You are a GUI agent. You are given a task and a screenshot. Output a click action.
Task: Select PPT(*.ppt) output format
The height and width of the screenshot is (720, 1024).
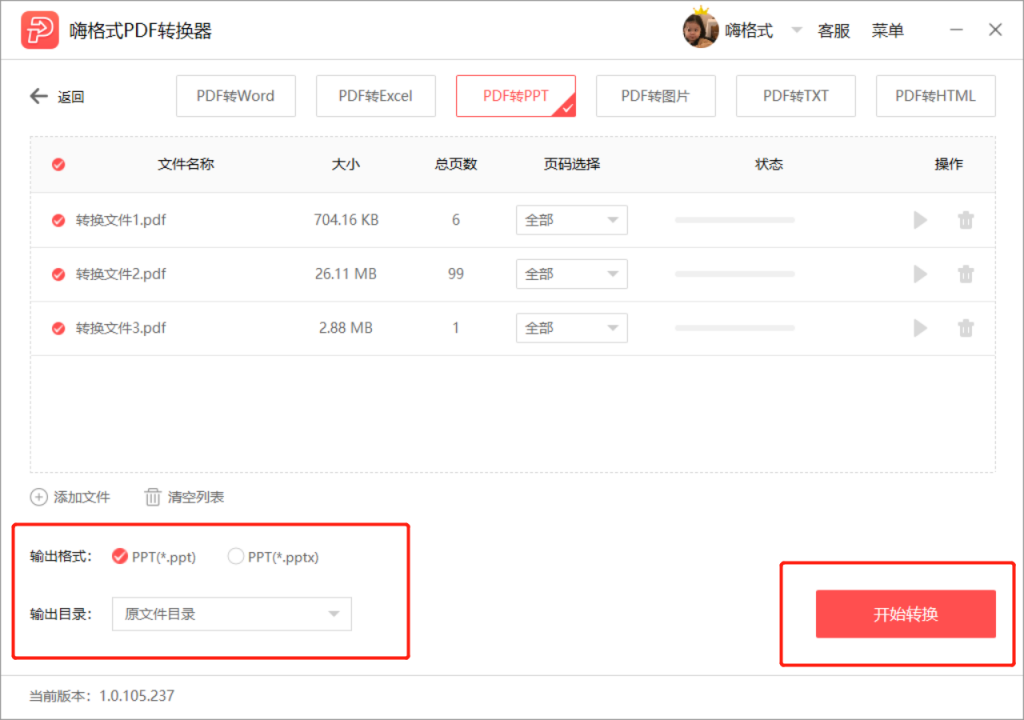[120, 557]
